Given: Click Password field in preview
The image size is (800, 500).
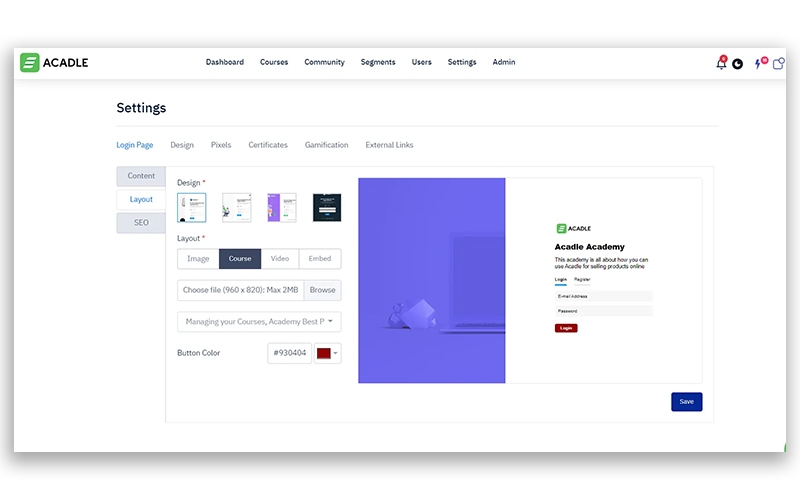Looking at the screenshot, I should pyautogui.click(x=604, y=311).
